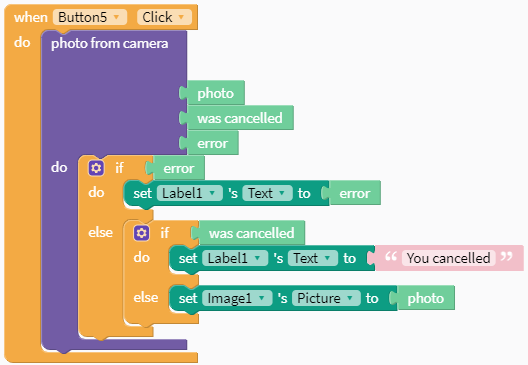Open the Button5 component dropdown
528x365 pixels.
pos(90,17)
